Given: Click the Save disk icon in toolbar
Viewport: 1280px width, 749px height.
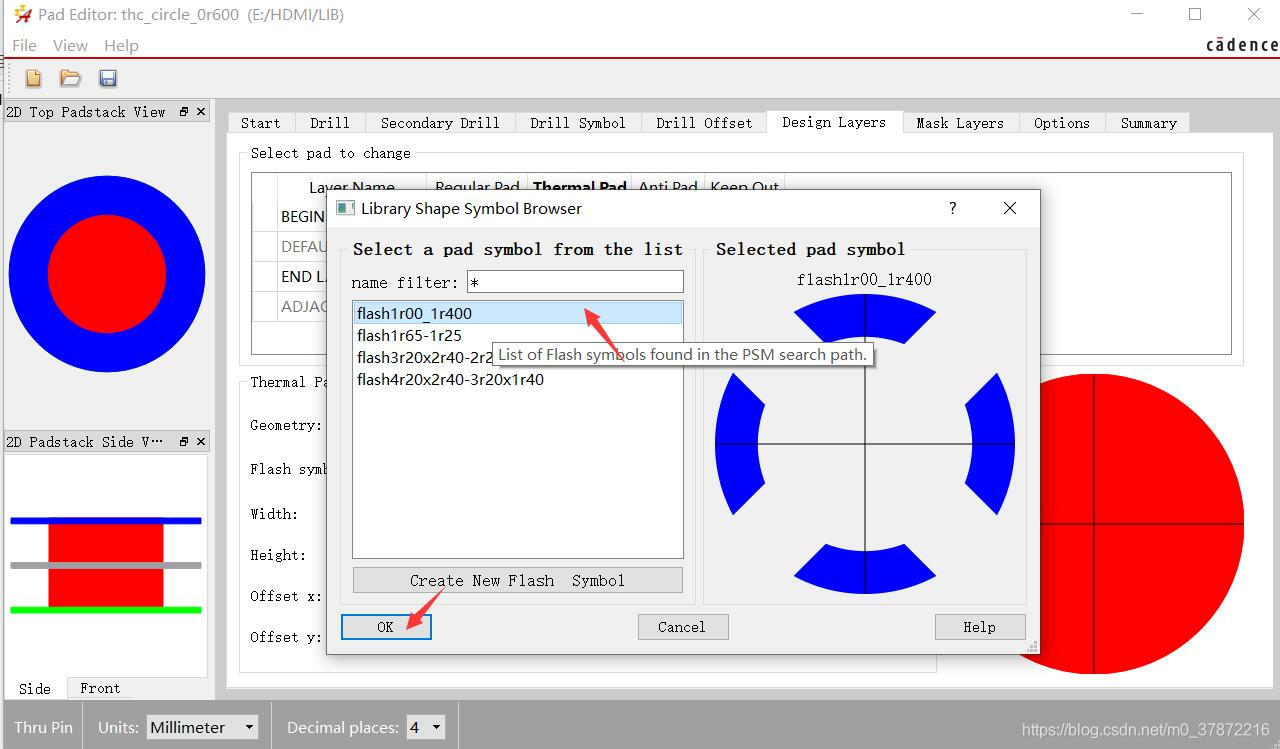Looking at the screenshot, I should coord(108,78).
